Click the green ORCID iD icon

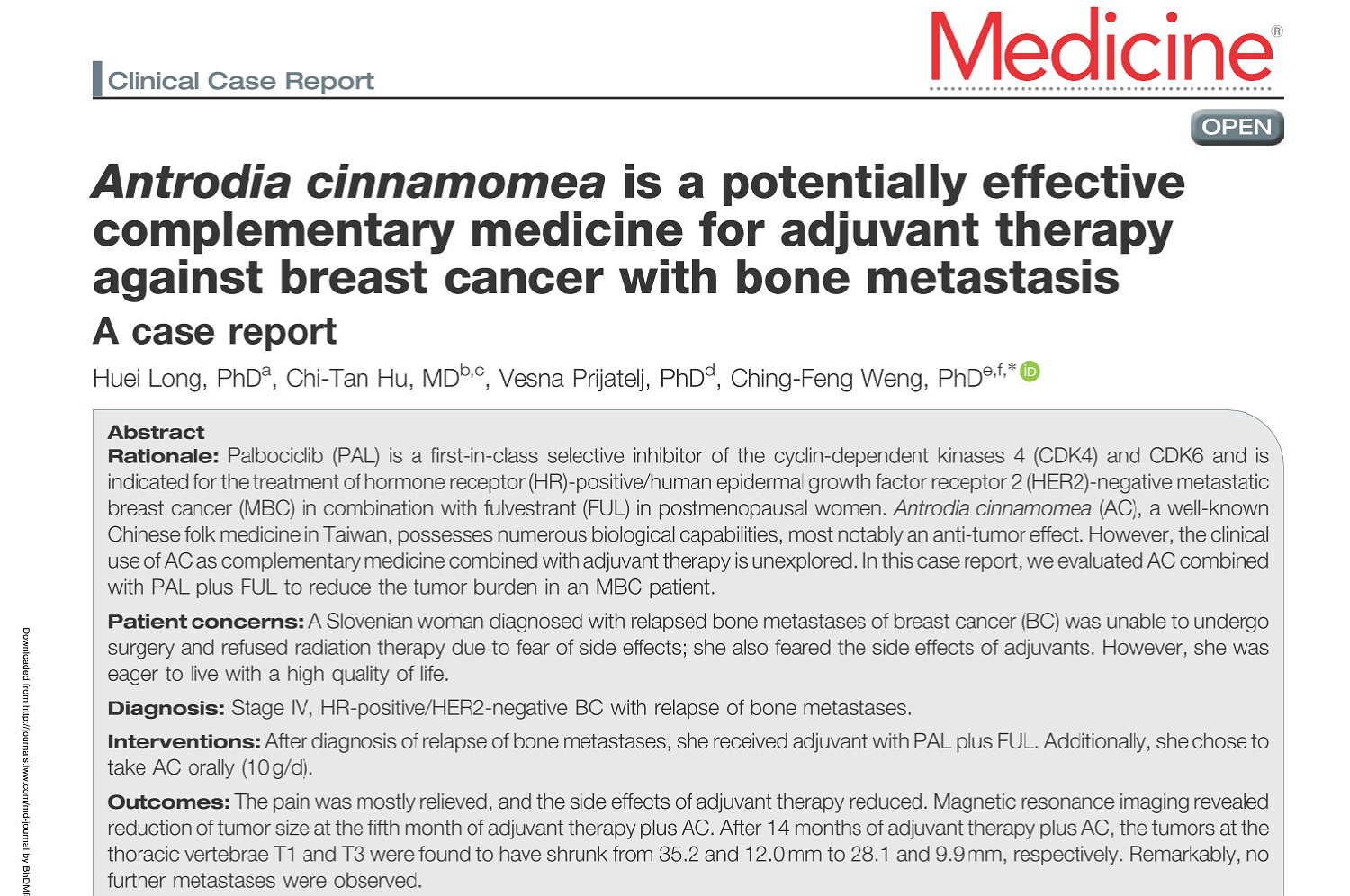1030,371
